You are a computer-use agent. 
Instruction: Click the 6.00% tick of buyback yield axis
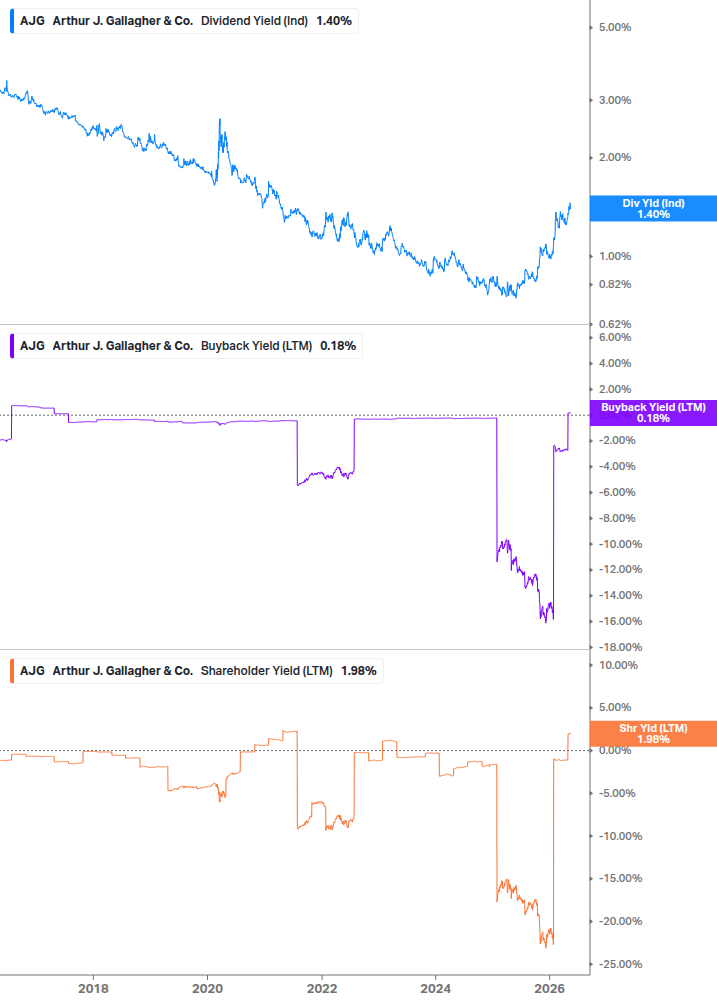[x=615, y=337]
